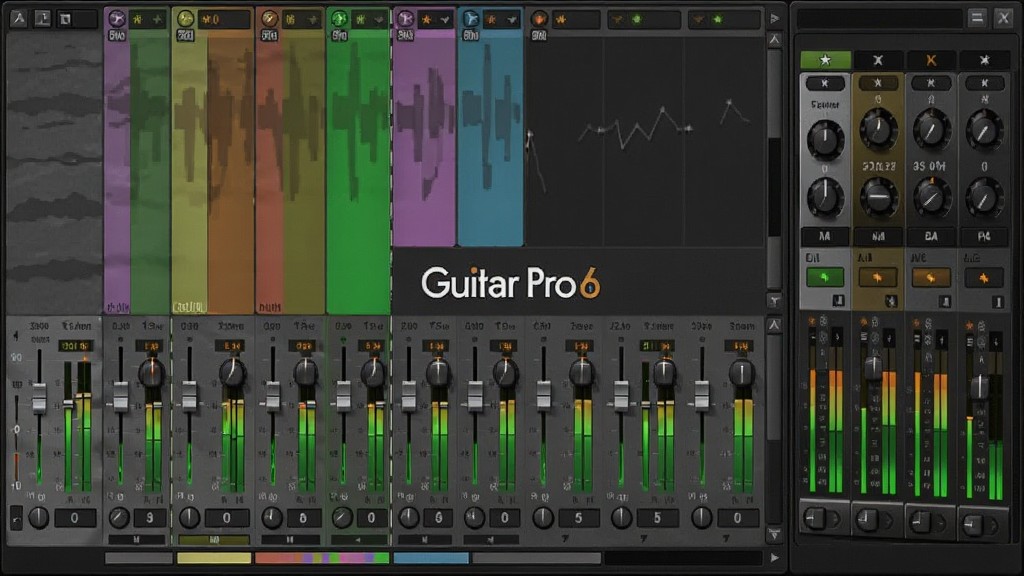Expand the triangle below the second channel showing value 5

coord(644,539)
